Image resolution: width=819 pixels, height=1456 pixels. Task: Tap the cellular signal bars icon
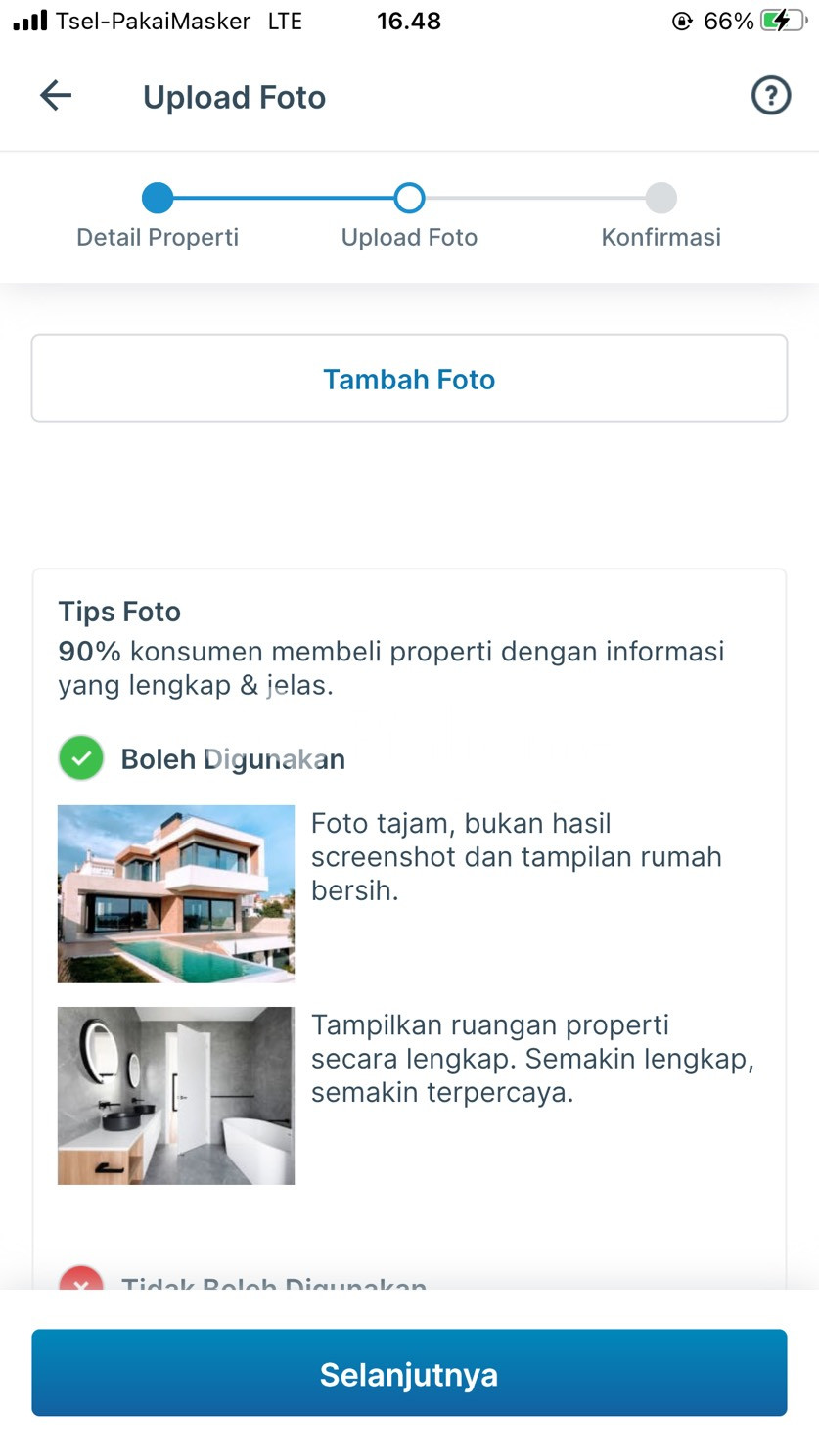click(29, 21)
